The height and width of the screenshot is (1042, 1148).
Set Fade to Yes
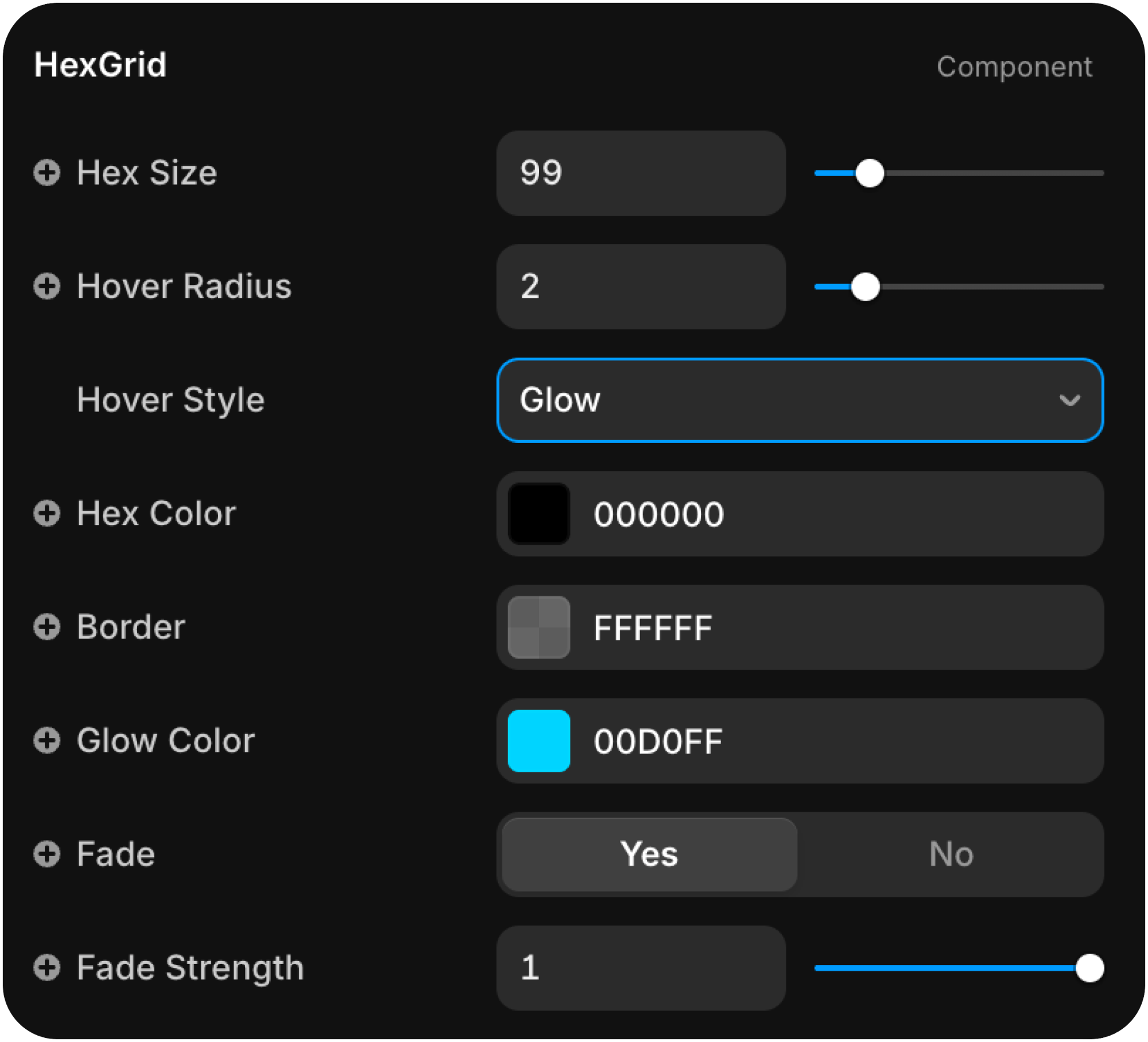coord(649,854)
